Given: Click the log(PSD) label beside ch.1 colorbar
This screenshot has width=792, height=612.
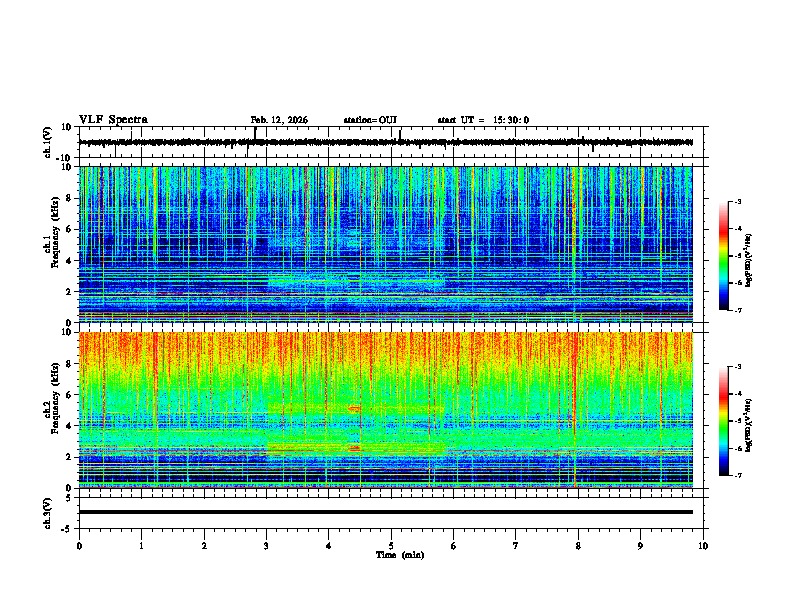Looking at the screenshot, I should (x=748, y=261).
